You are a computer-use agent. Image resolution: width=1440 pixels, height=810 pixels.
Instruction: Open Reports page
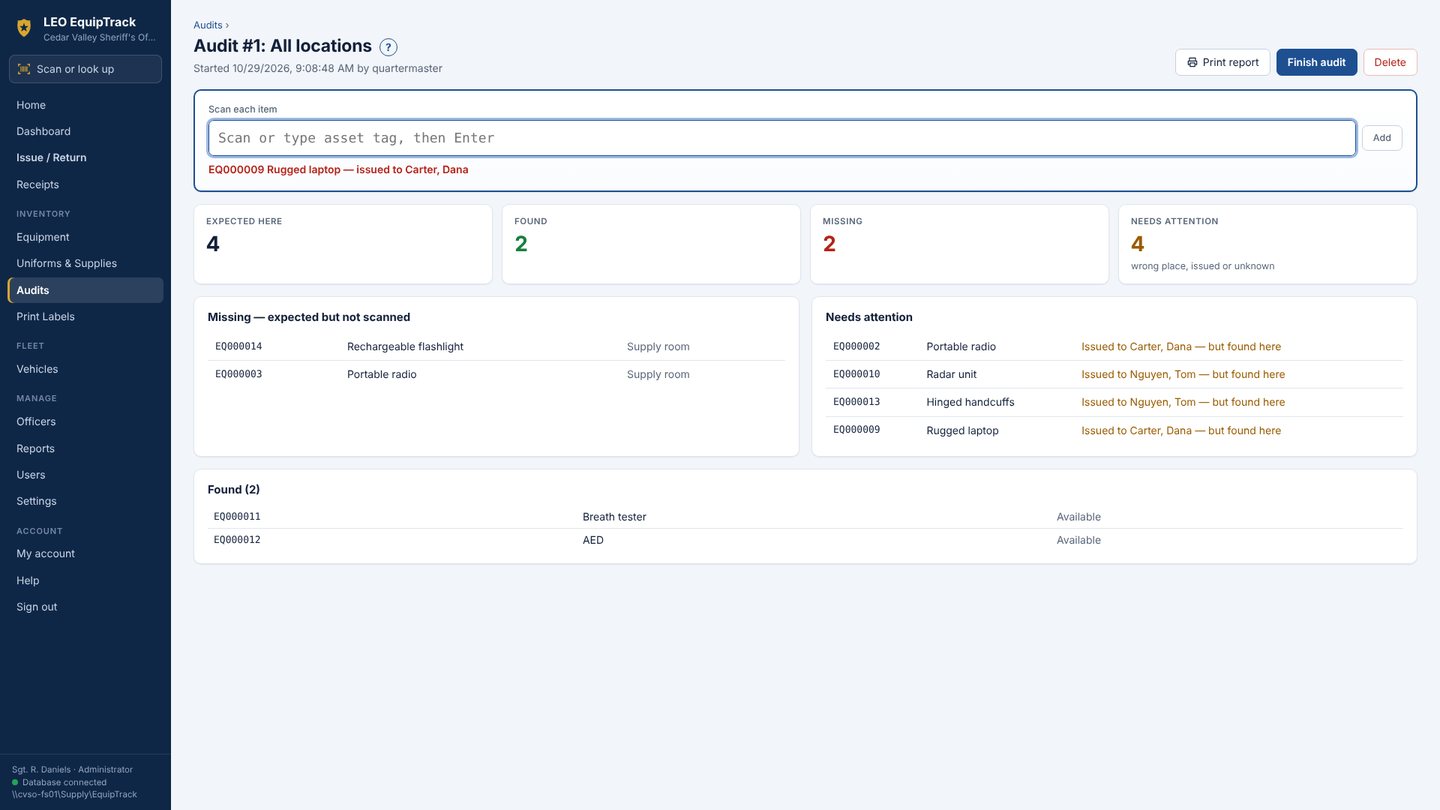coord(85,448)
